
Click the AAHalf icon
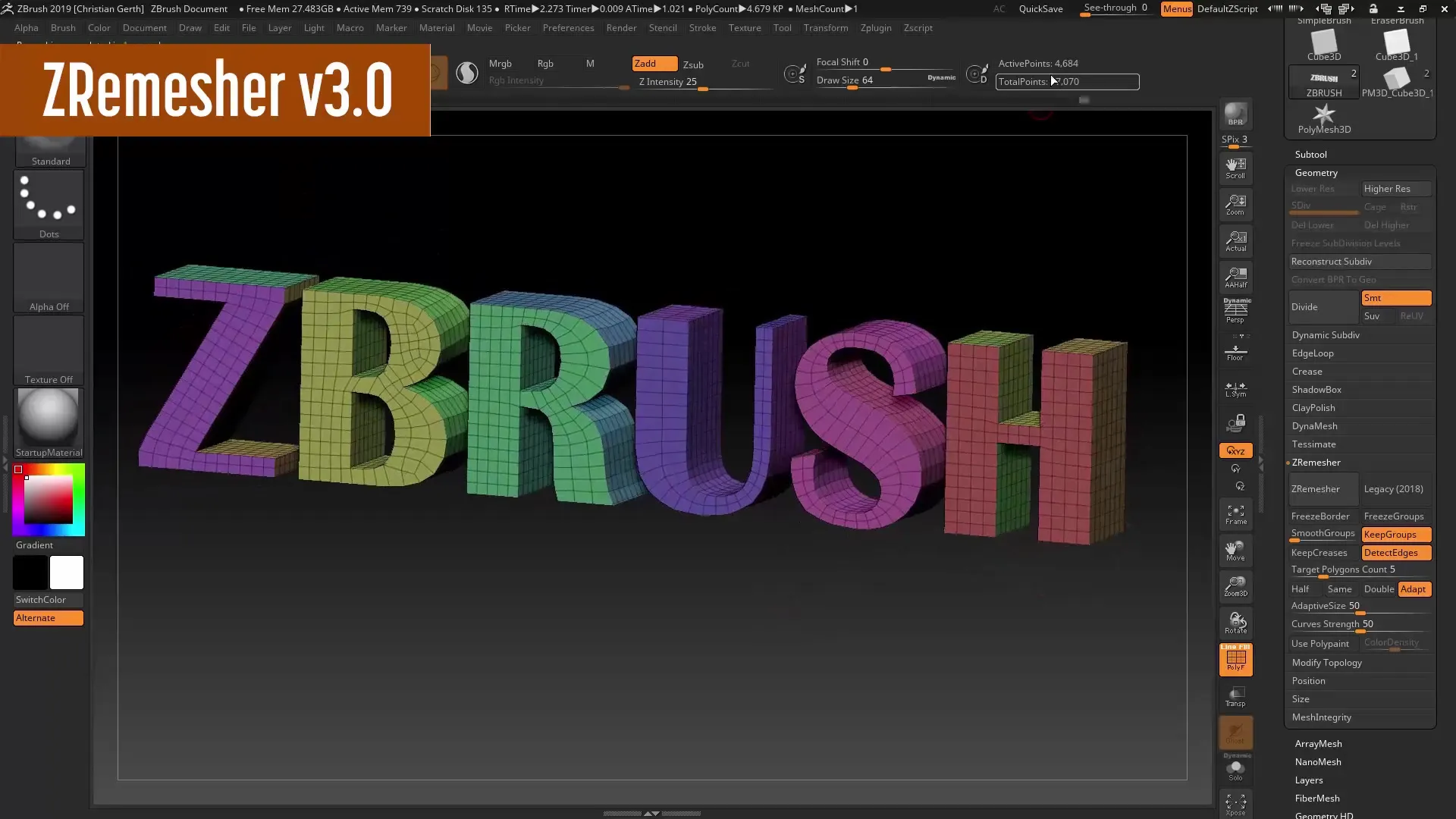point(1235,278)
